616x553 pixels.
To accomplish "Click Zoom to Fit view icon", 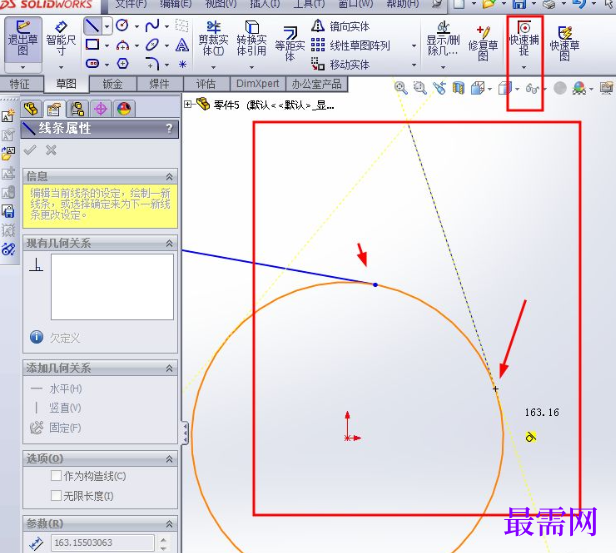I will pos(401,88).
